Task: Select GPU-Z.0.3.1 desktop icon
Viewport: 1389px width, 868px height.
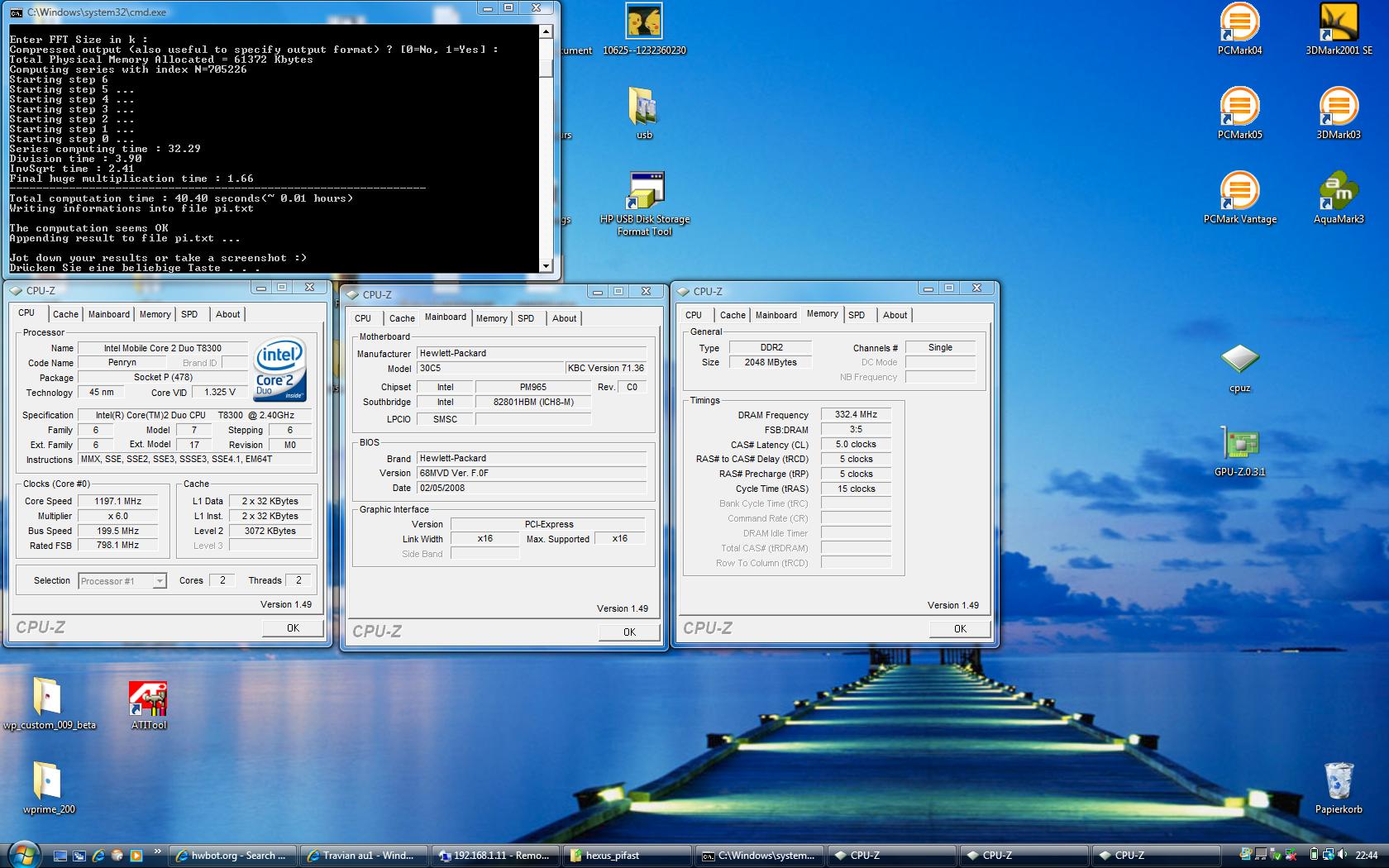Action: point(1239,452)
